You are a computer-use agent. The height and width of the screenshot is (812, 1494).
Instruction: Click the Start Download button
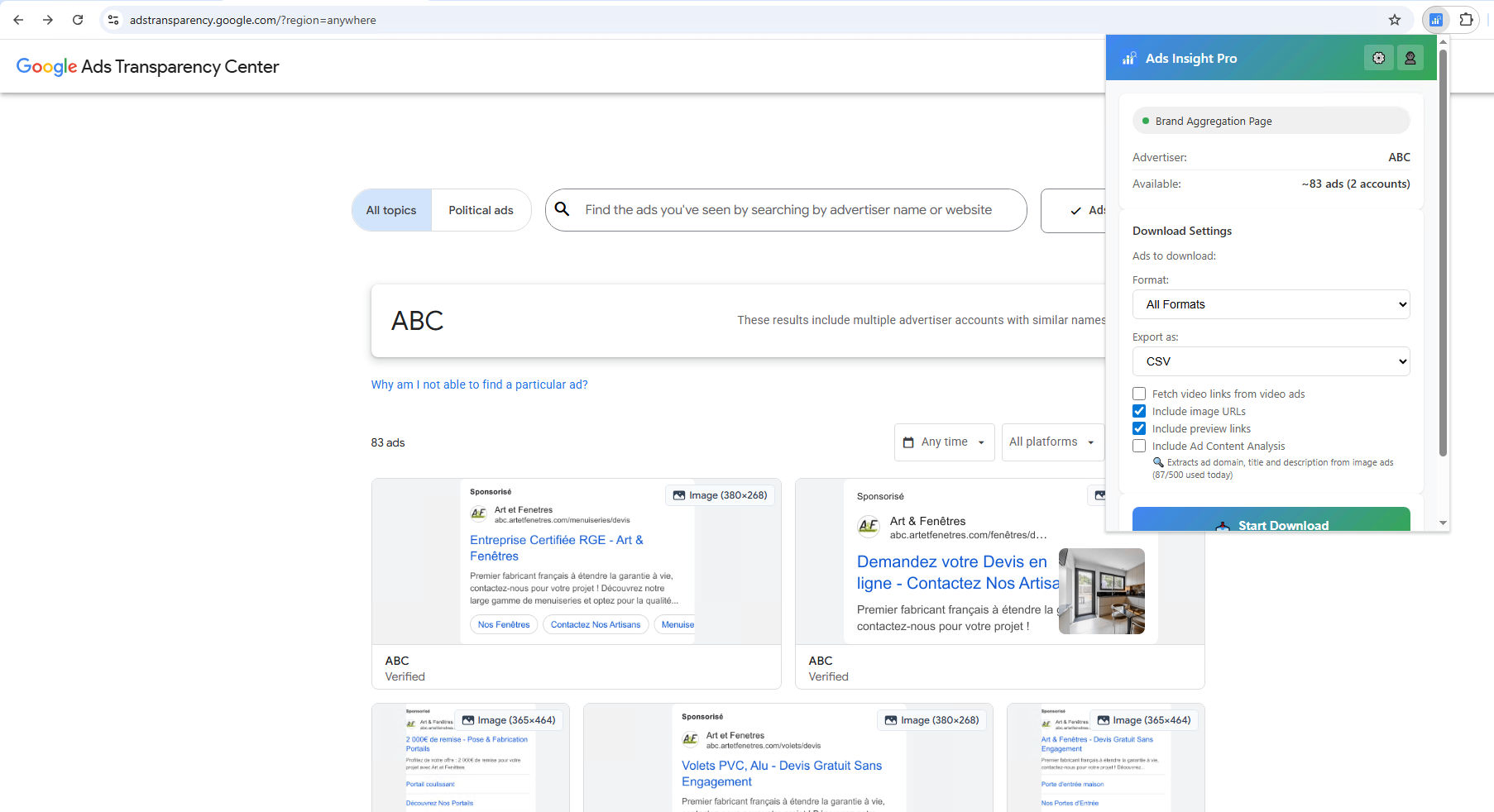1271,523
